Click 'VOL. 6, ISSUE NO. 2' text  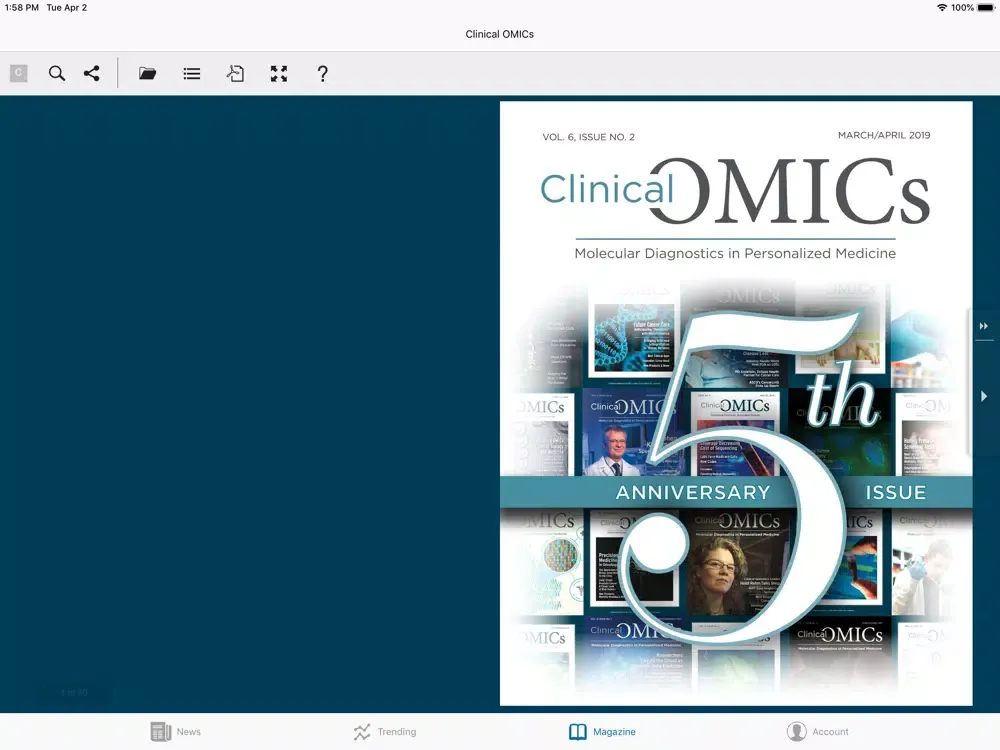click(x=589, y=136)
